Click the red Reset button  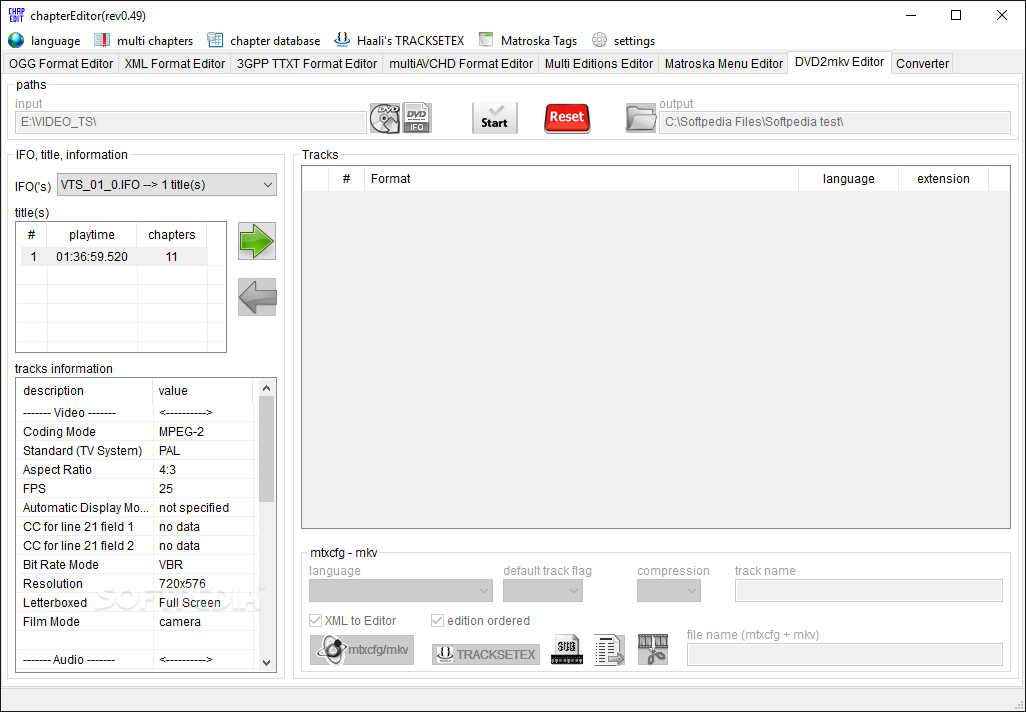click(x=567, y=118)
